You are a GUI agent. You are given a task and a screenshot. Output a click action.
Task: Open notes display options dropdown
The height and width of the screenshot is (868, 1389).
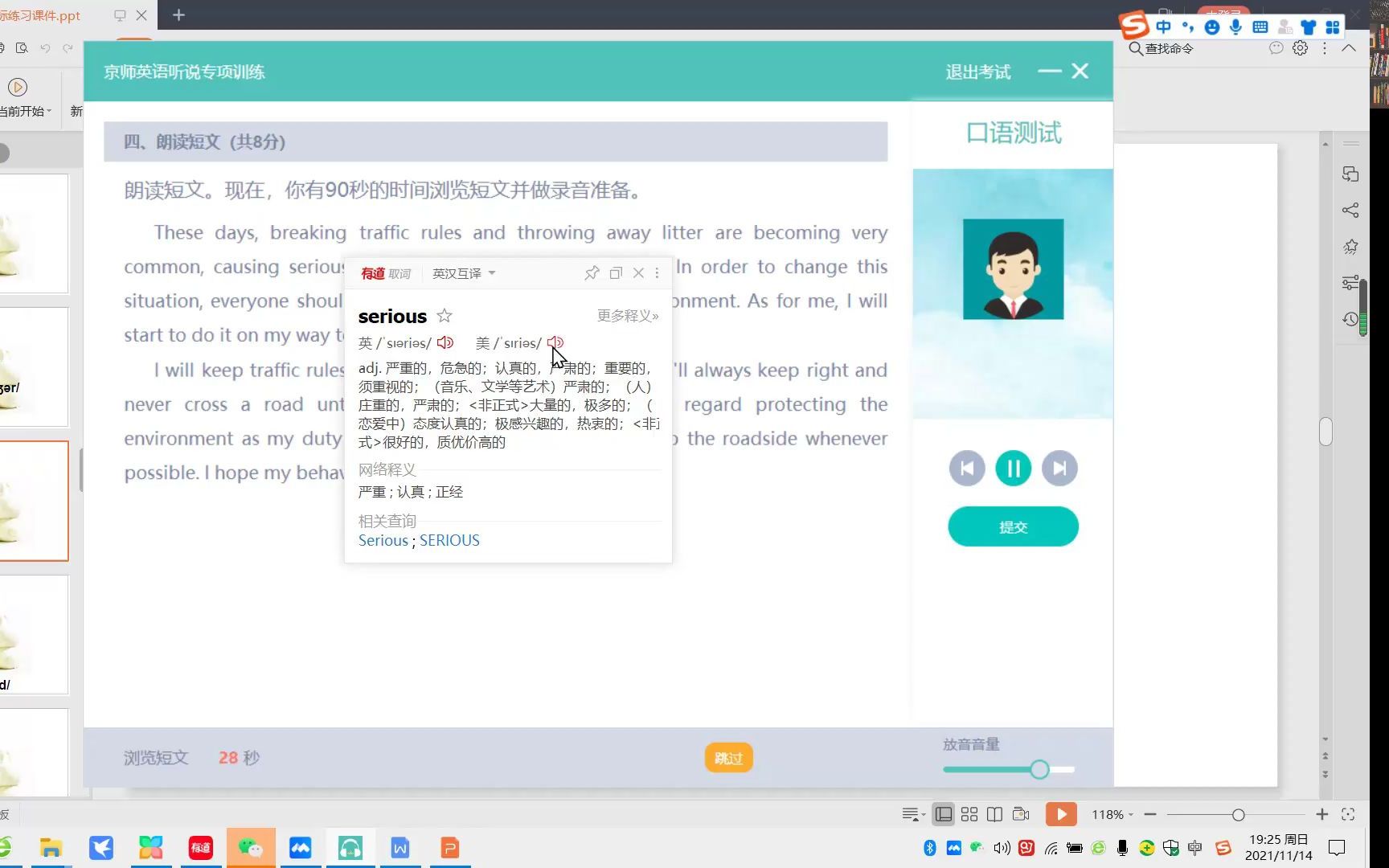point(913,814)
